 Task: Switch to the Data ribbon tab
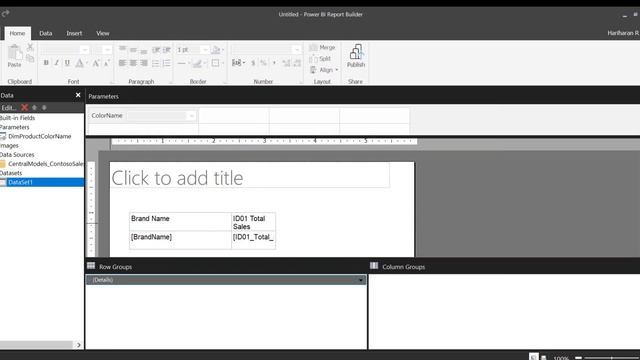[x=46, y=33]
